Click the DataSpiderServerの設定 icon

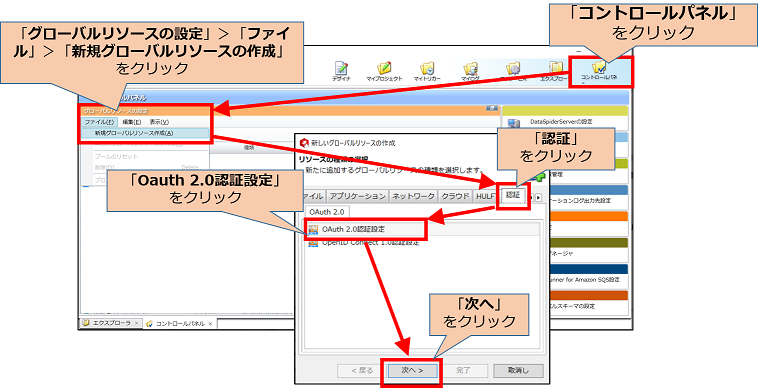tap(514, 123)
